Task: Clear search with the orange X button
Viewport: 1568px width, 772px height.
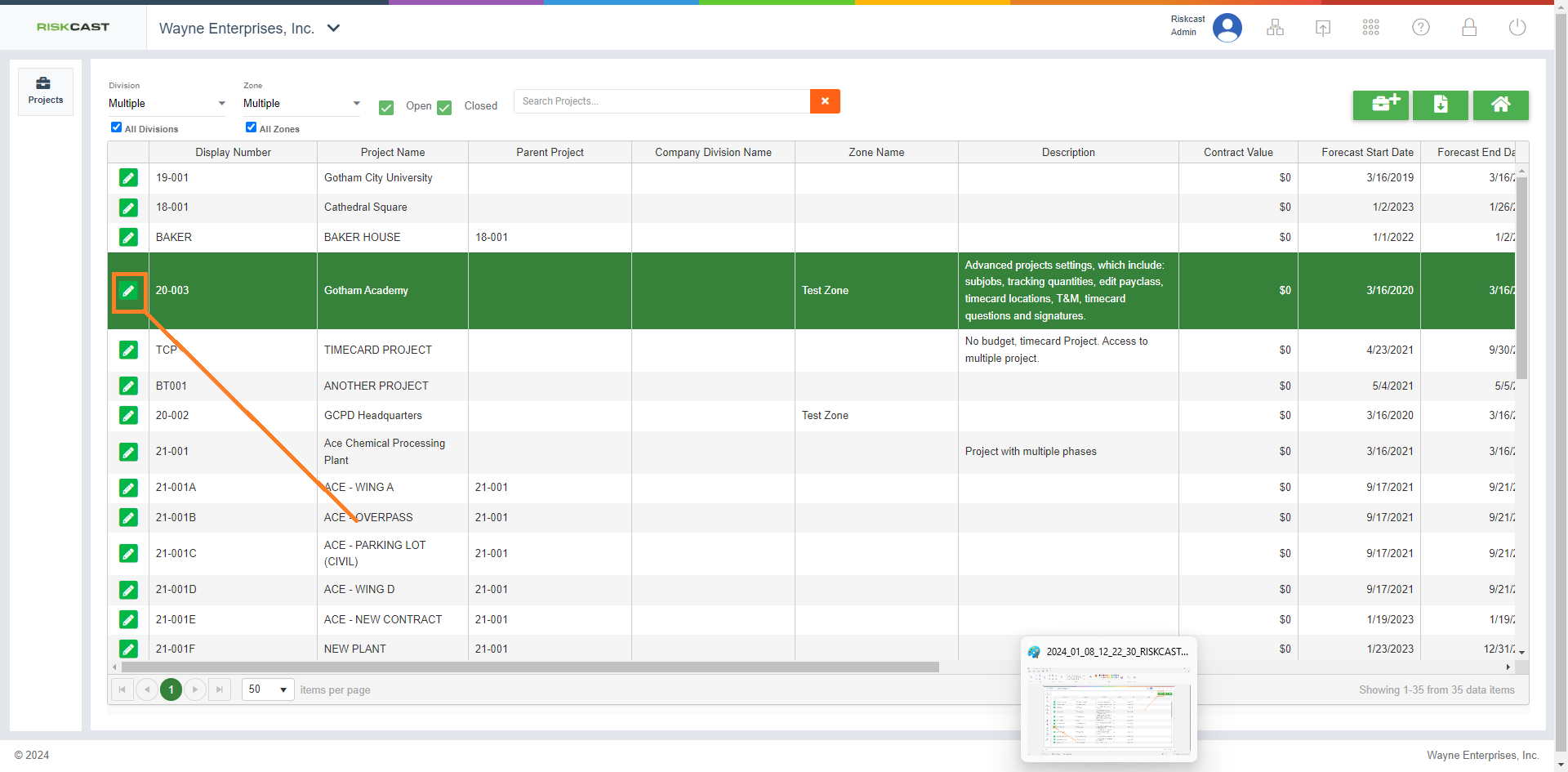Action: (825, 101)
